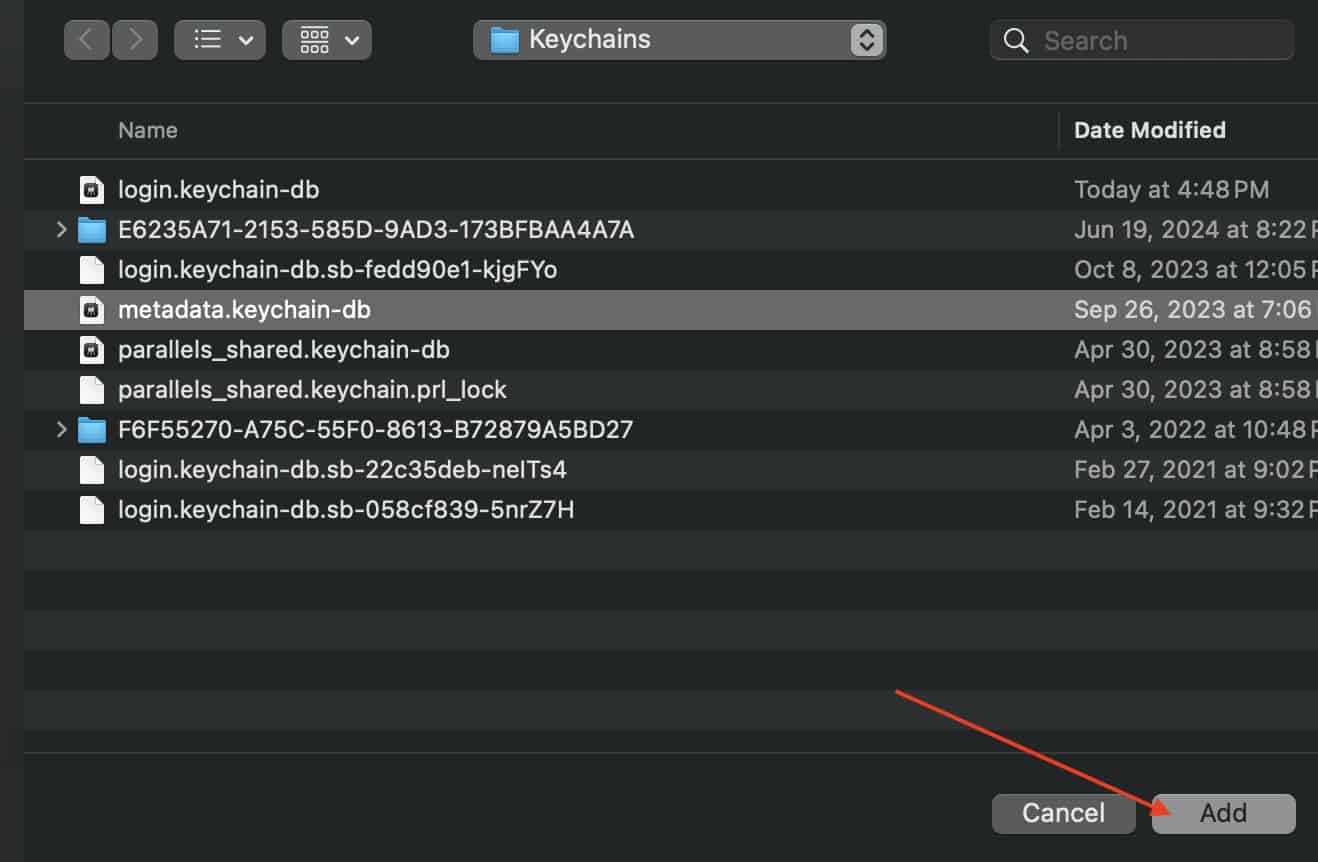Click the Search field
This screenshot has width=1318, height=862.
click(x=1160, y=41)
